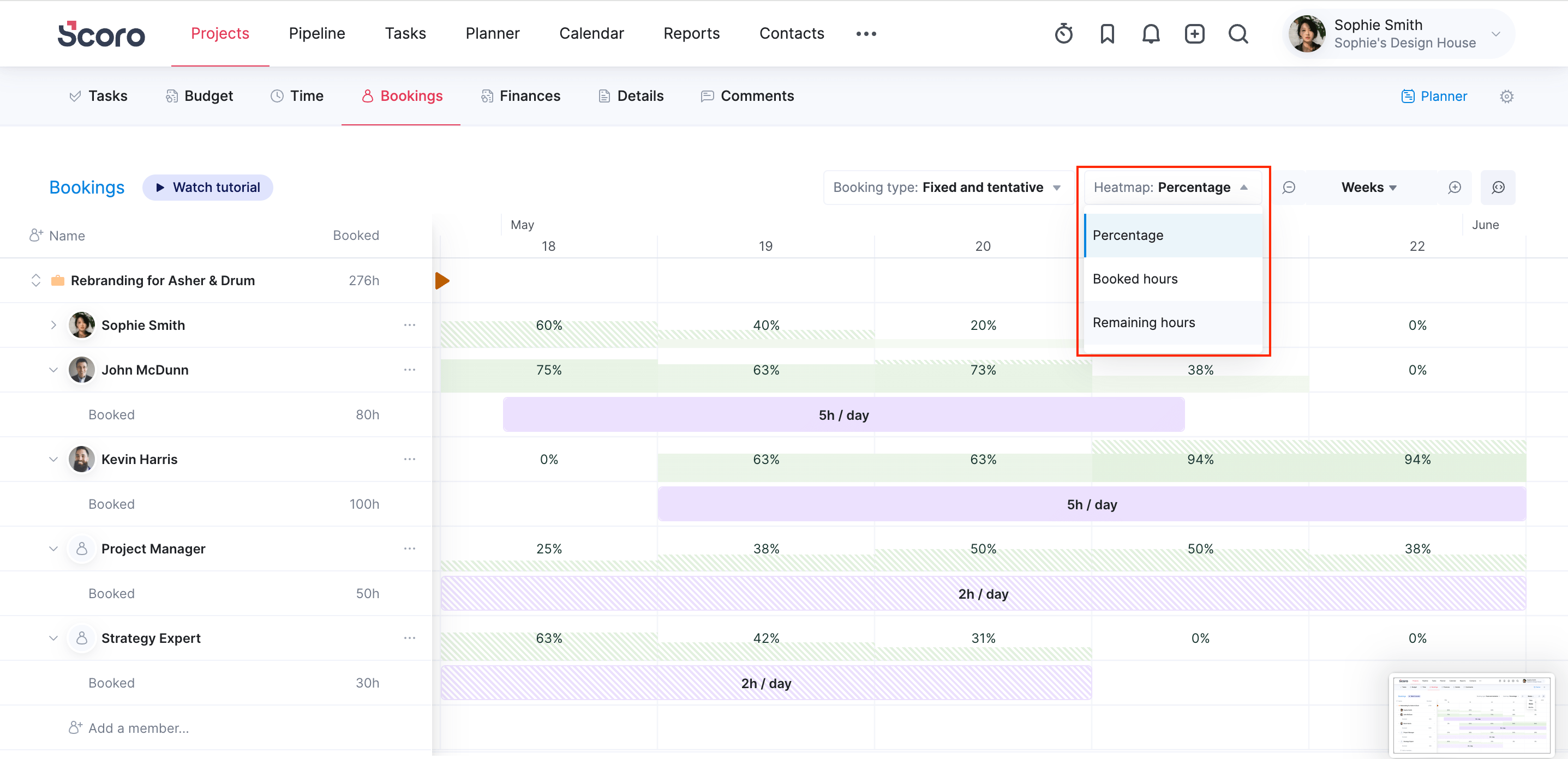Click John McDunn's 5h / day booking bar
Image resolution: width=1568 pixels, height=759 pixels.
[x=843, y=415]
